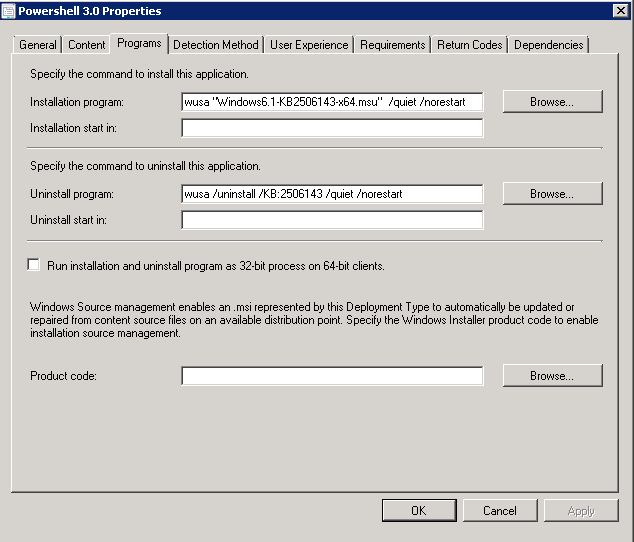The image size is (634, 542).
Task: Open the Return Codes tab
Action: coord(469,45)
